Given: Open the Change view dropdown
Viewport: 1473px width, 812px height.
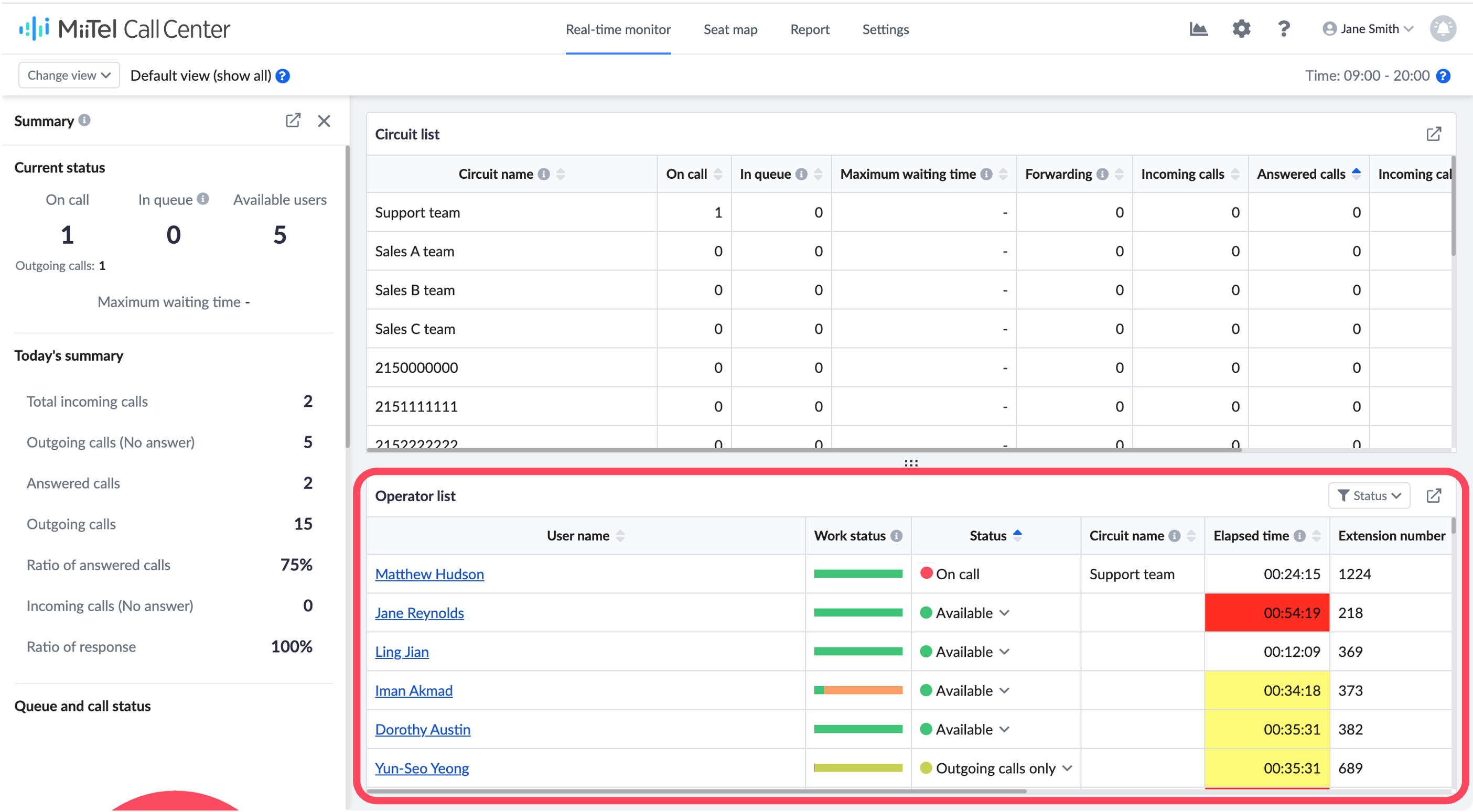Looking at the screenshot, I should click(x=69, y=75).
